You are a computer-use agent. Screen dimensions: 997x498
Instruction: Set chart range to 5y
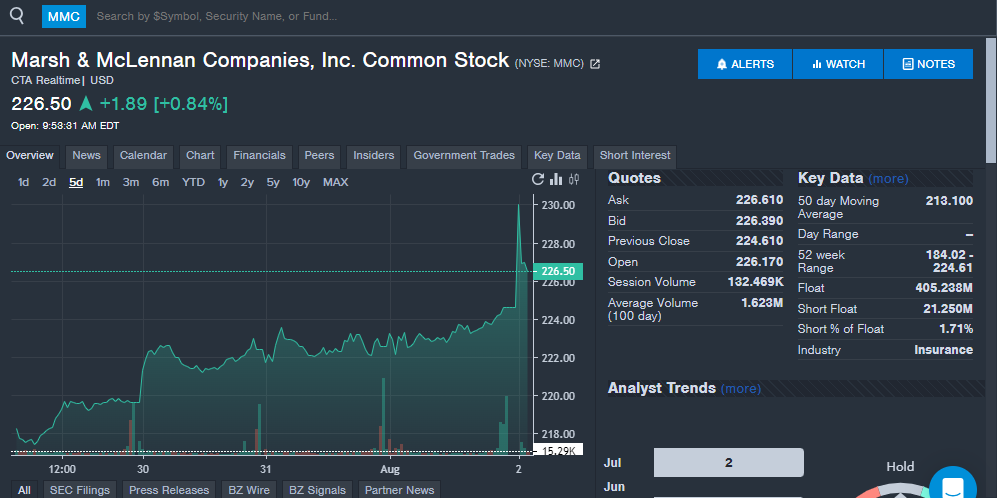point(273,183)
